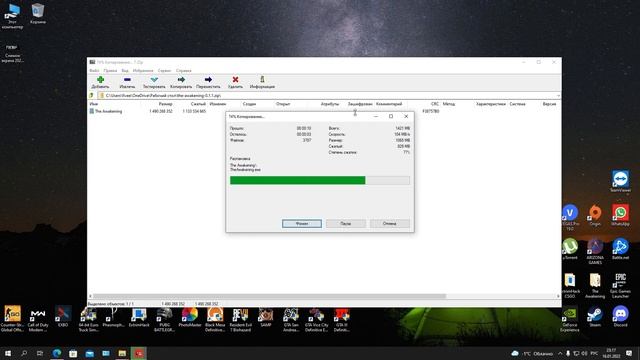This screenshot has height=360, width=640.
Task: Click the CRC column header
Action: pyautogui.click(x=435, y=104)
